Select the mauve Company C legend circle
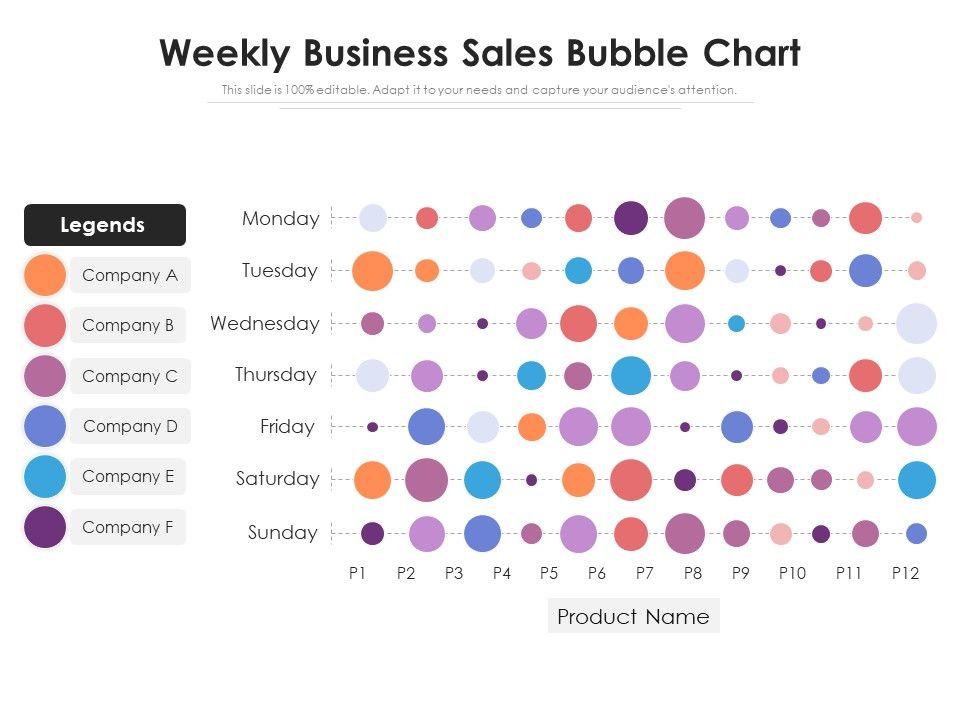This screenshot has height=720, width=960. coord(45,376)
